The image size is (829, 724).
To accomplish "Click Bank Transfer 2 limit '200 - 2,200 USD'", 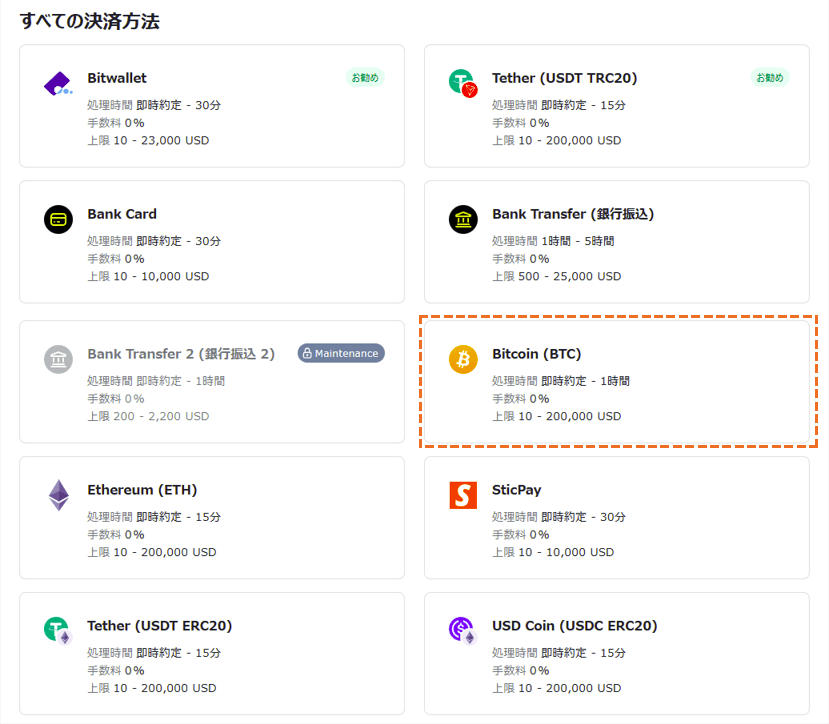I will point(161,416).
